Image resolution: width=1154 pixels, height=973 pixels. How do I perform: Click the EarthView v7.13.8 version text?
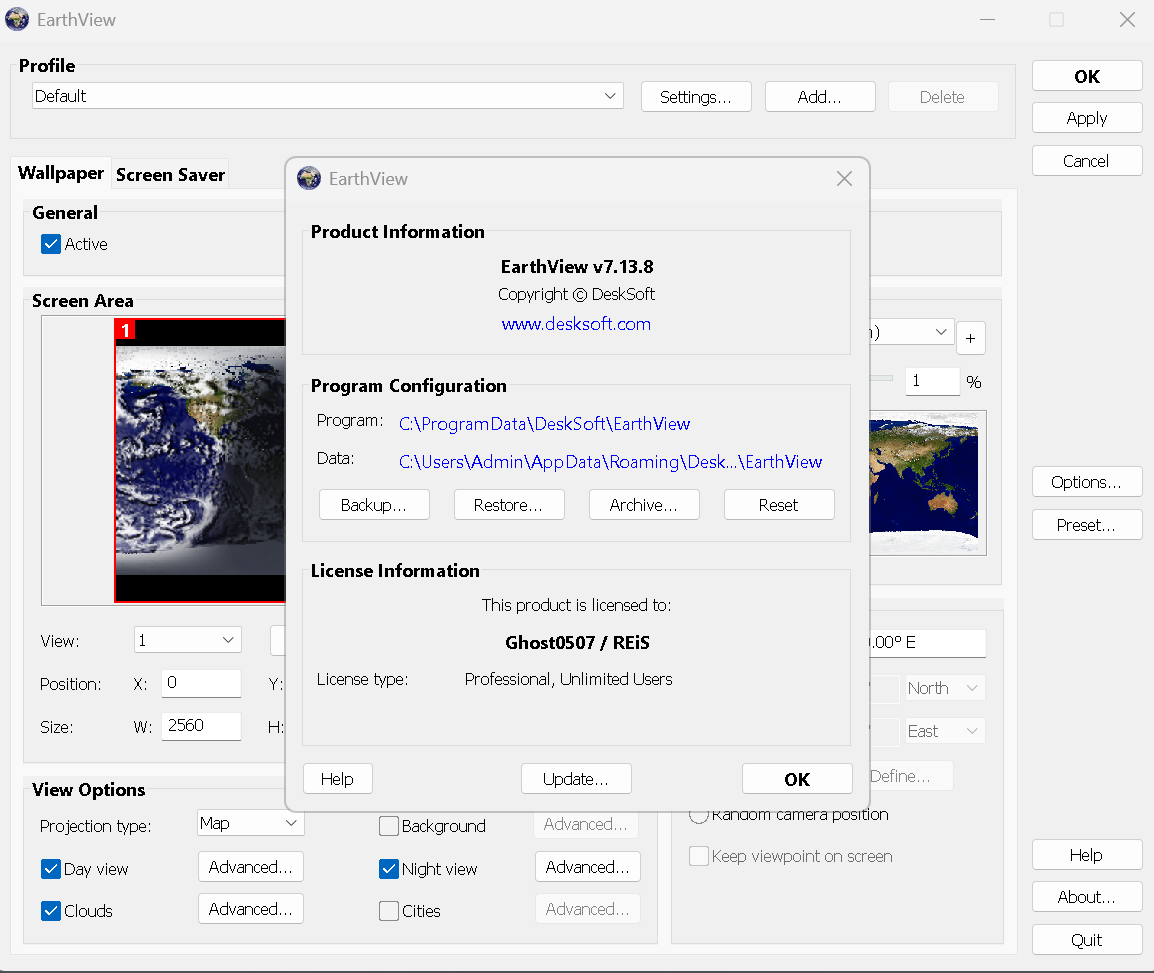tap(577, 266)
